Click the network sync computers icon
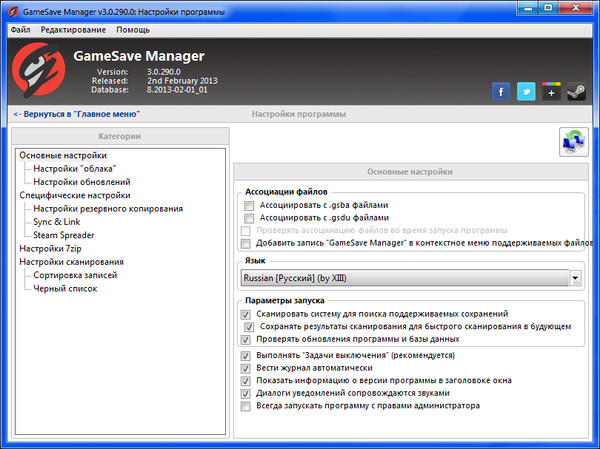This screenshot has height=449, width=600. [575, 142]
